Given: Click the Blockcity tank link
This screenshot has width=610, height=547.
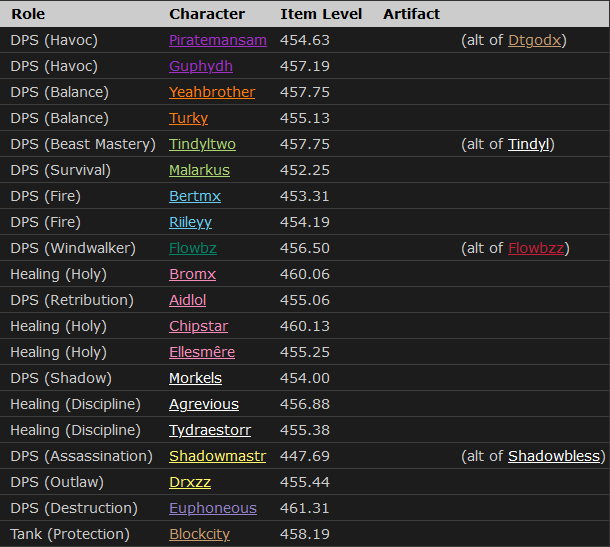Looking at the screenshot, I should [x=199, y=534].
